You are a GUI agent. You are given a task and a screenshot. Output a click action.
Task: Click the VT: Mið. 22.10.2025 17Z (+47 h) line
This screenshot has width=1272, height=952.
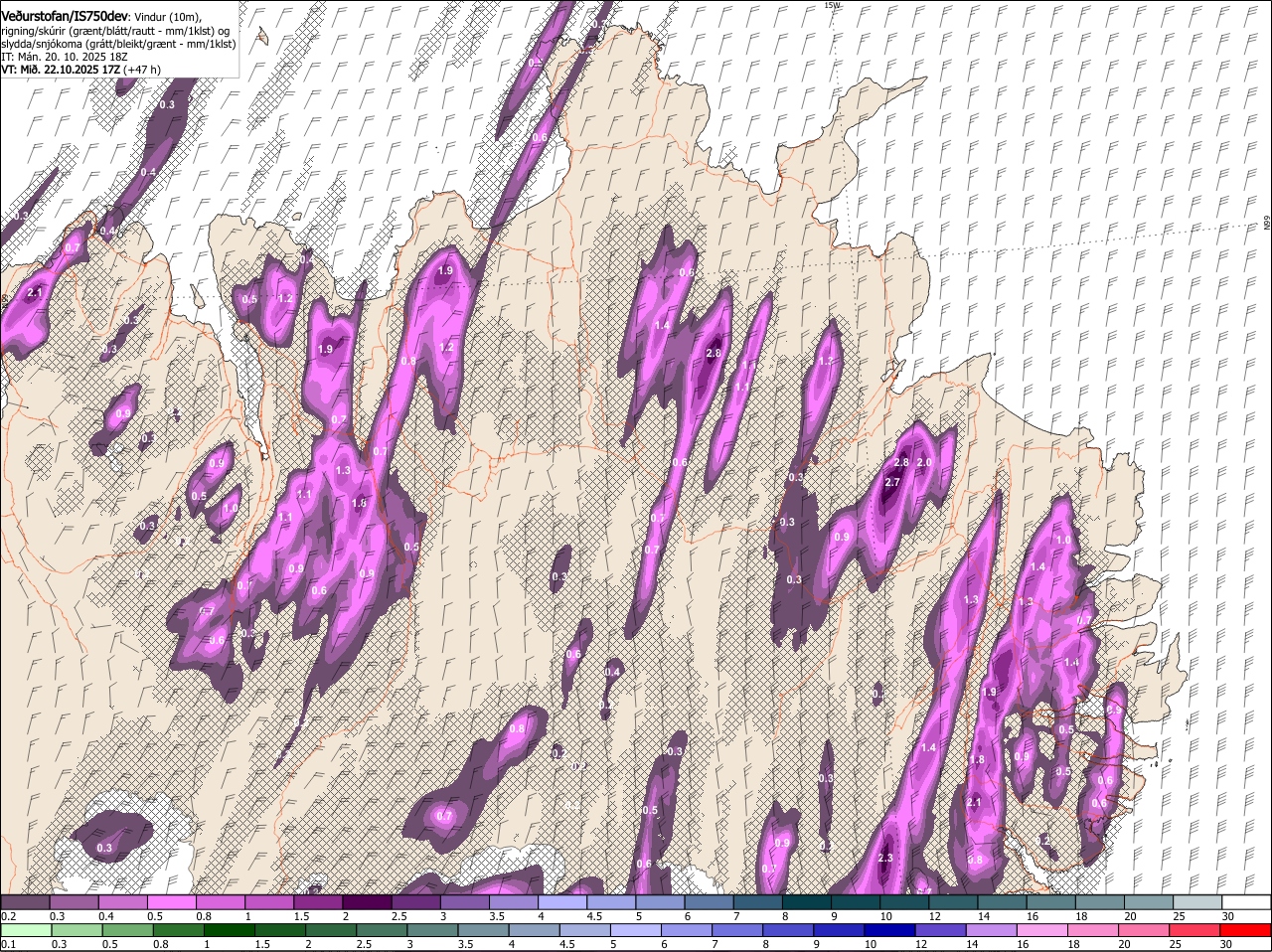point(80,70)
